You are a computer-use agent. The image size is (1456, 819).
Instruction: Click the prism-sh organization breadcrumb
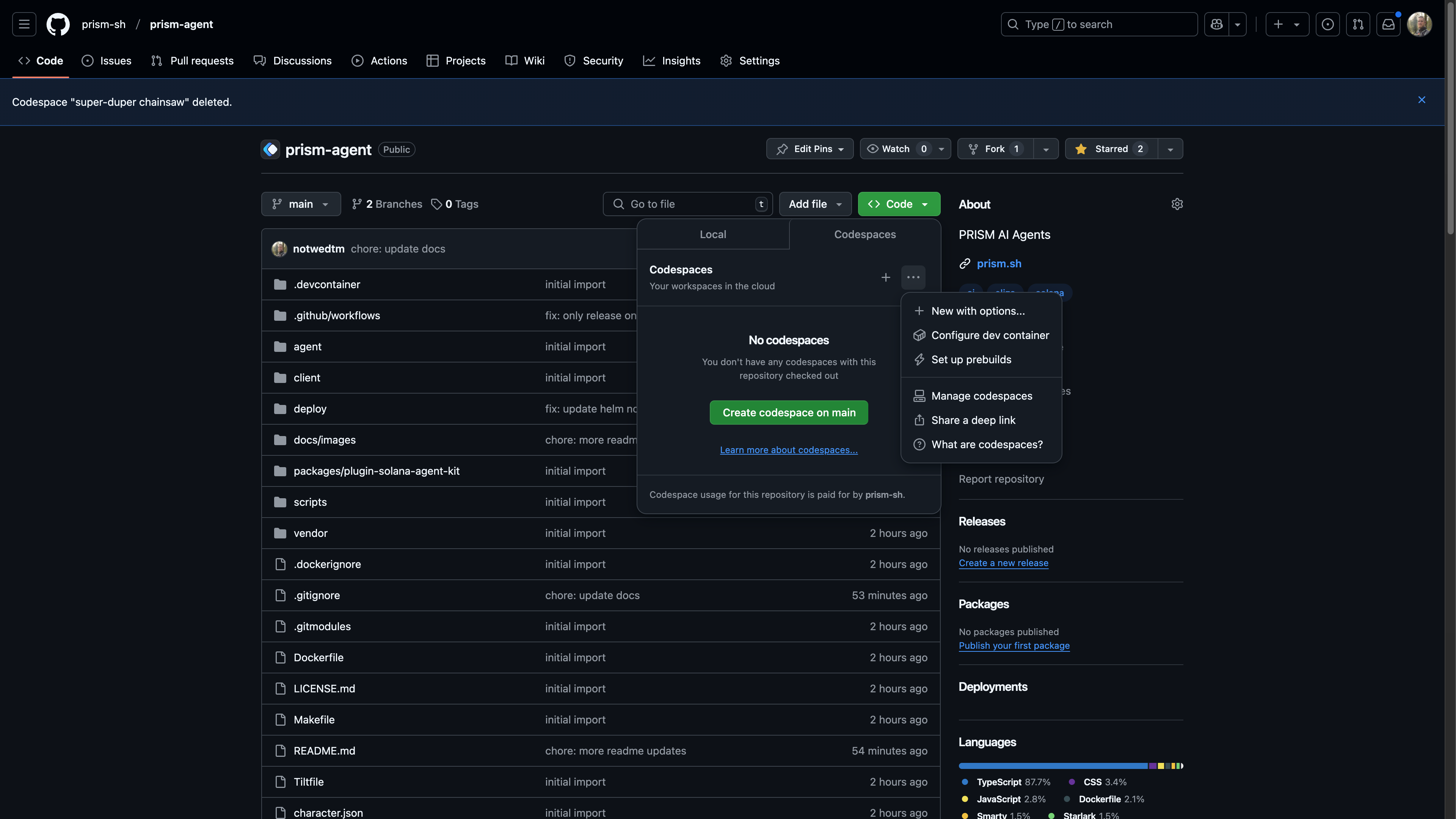point(104,24)
